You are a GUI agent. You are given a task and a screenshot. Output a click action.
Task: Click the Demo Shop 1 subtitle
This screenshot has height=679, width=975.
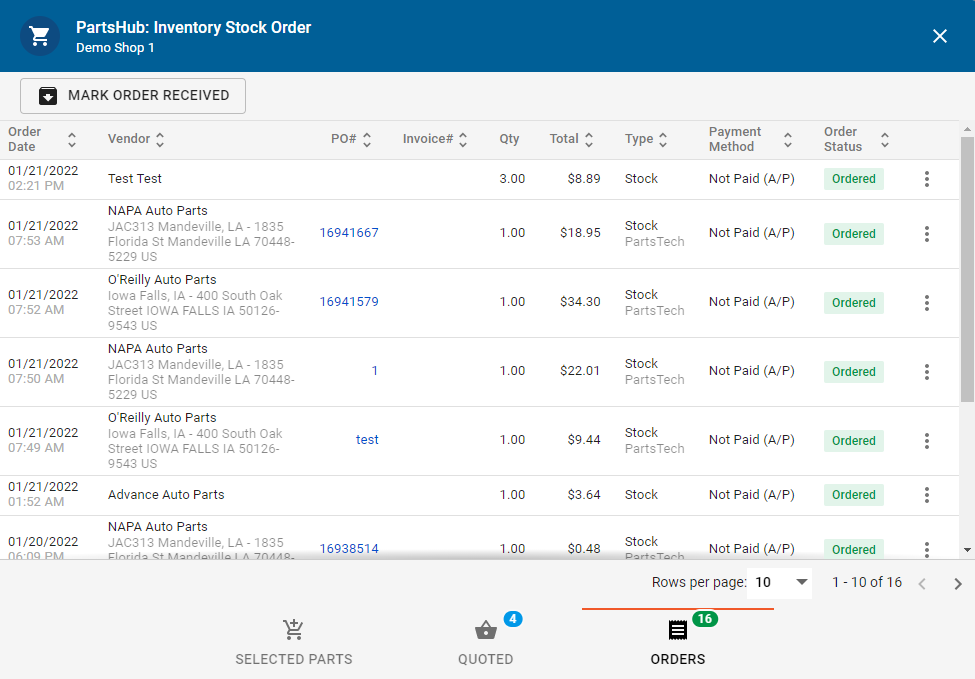click(x=115, y=48)
